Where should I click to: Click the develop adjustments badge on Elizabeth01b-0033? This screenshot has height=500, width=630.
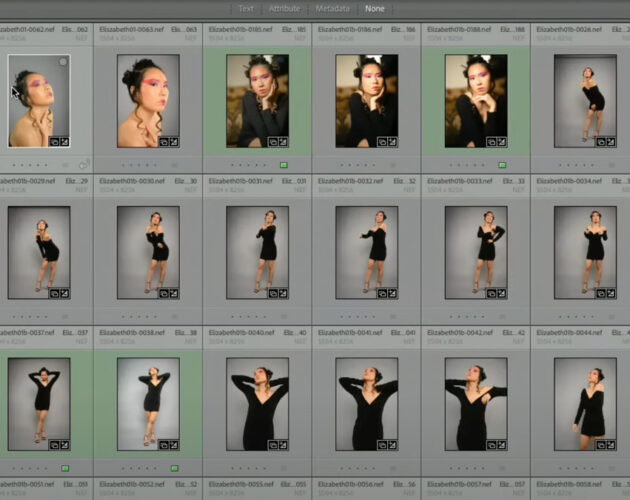coord(501,293)
